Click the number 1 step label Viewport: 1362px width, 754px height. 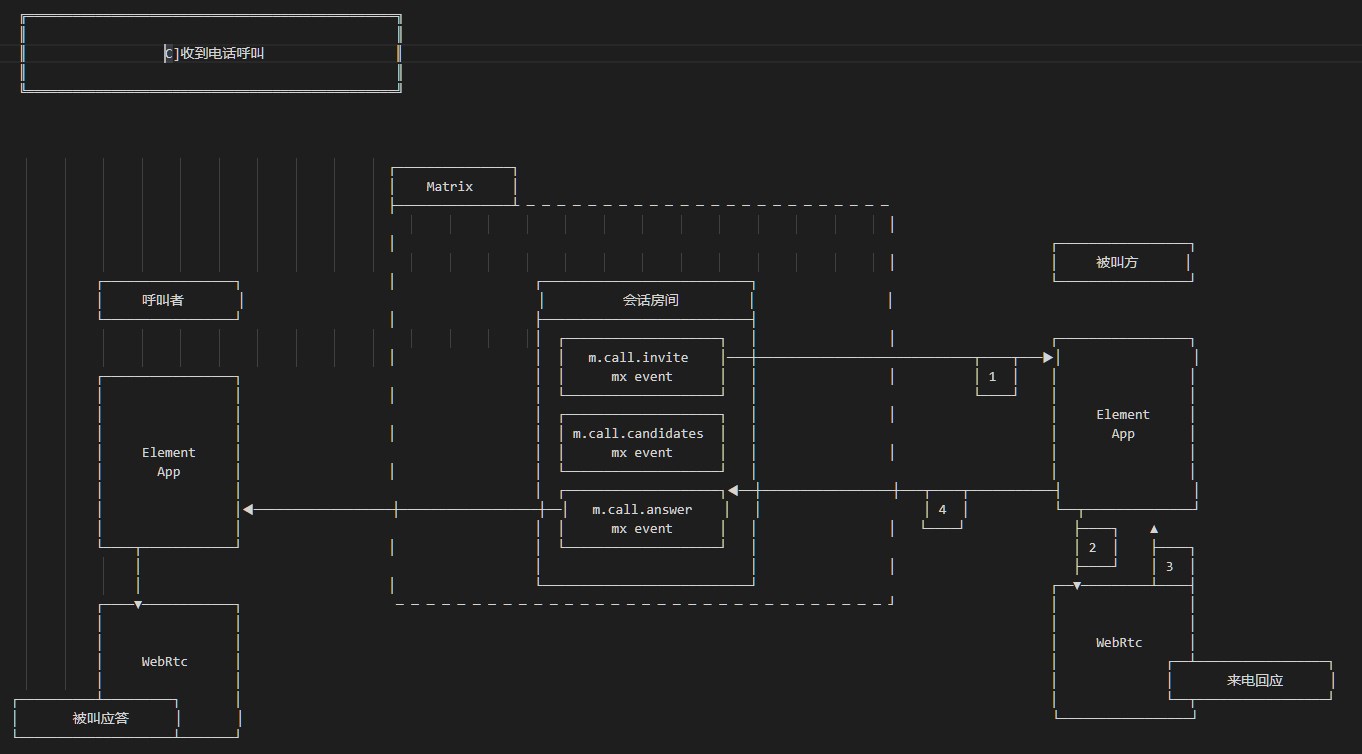(992, 377)
